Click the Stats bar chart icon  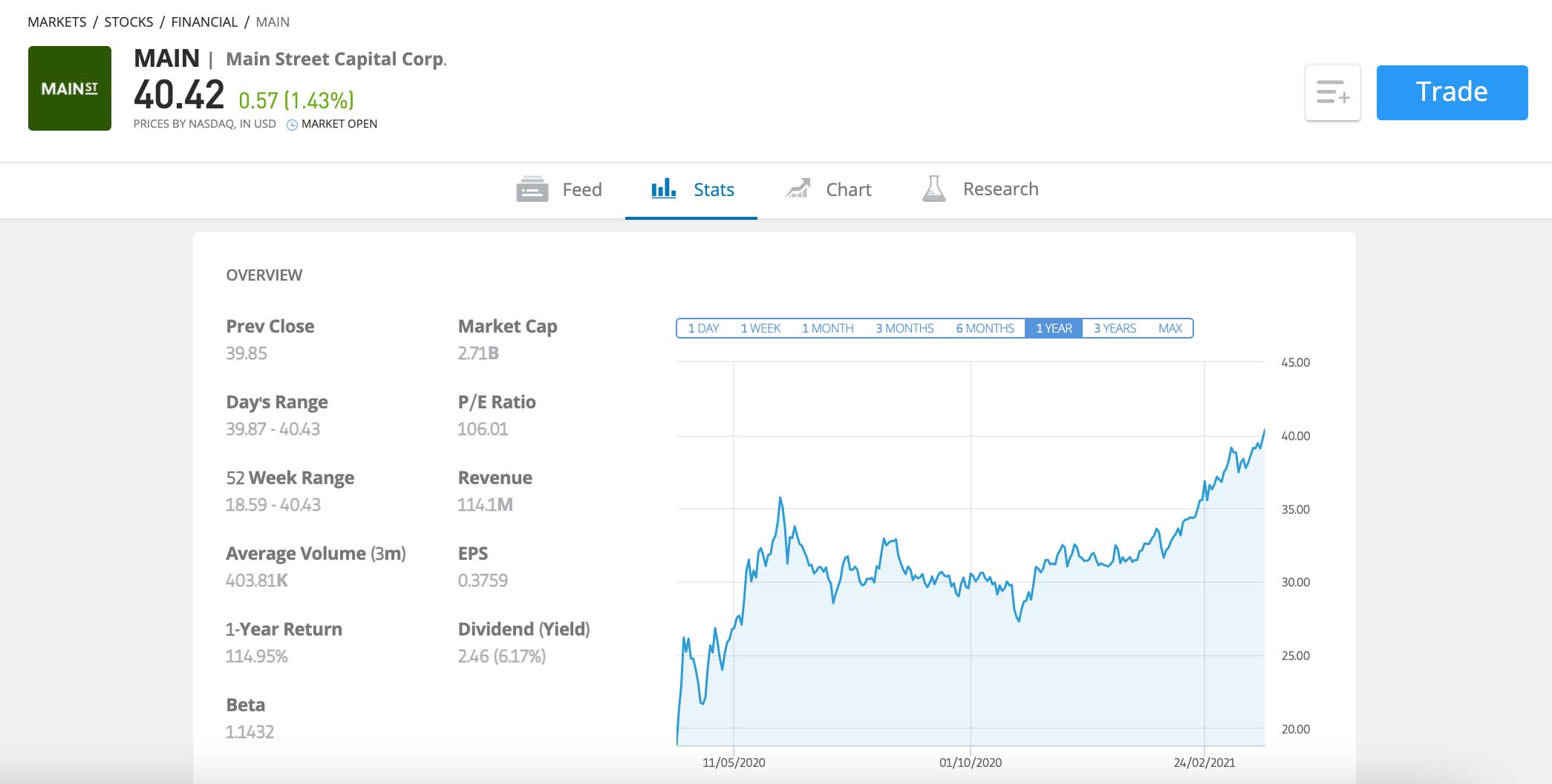point(664,188)
